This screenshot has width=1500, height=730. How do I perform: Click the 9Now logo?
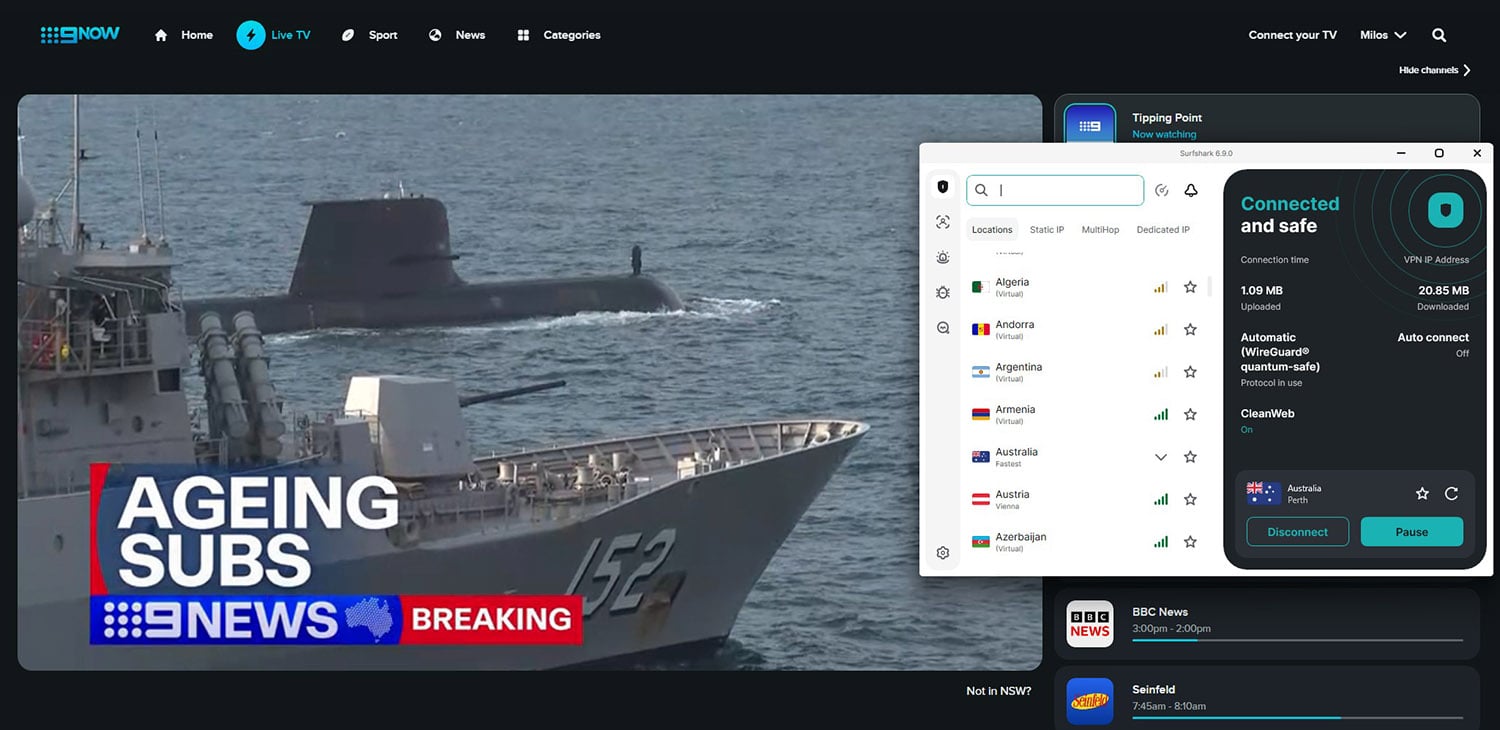[x=79, y=35]
